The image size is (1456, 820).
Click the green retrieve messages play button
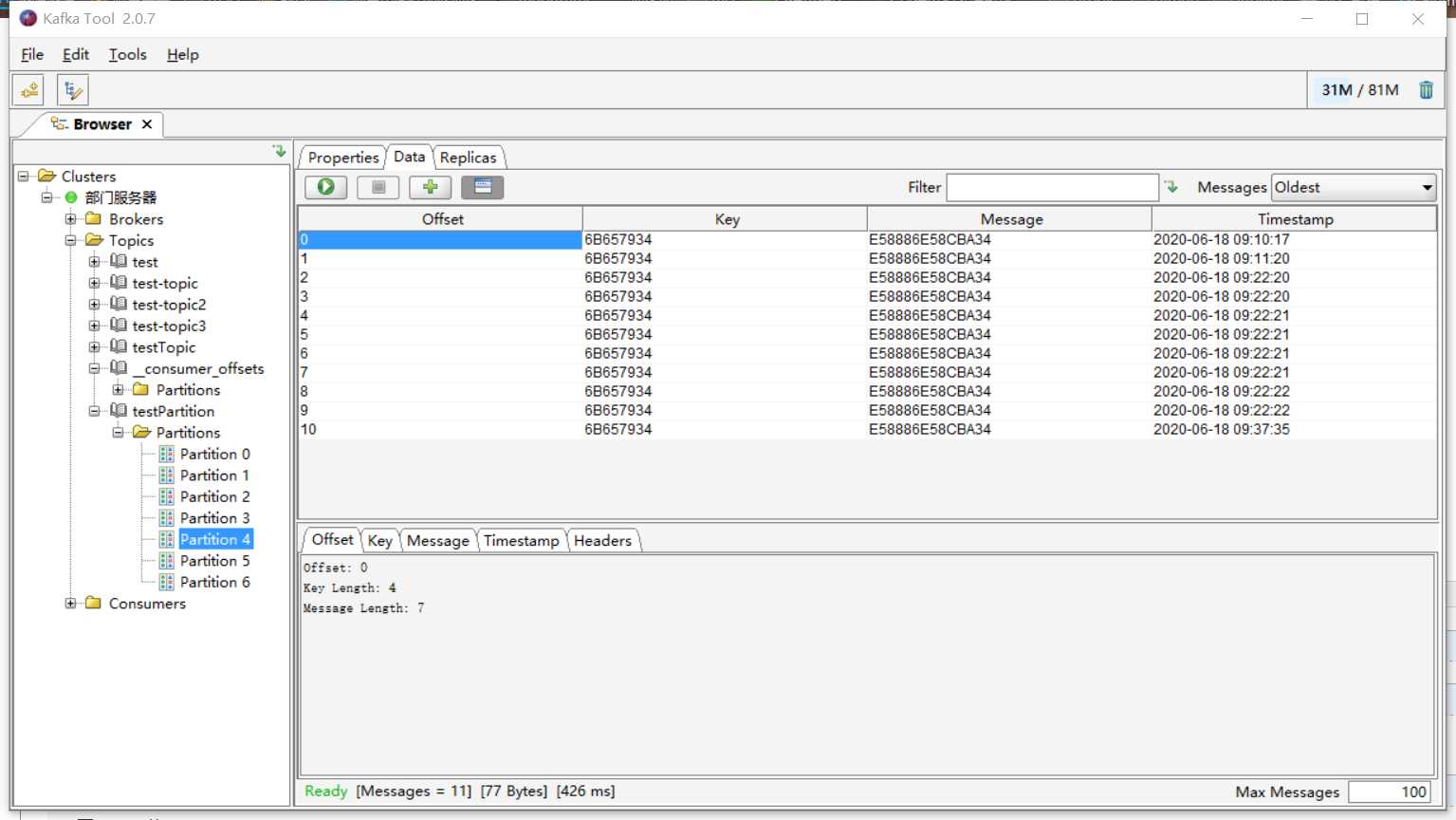pos(325,187)
